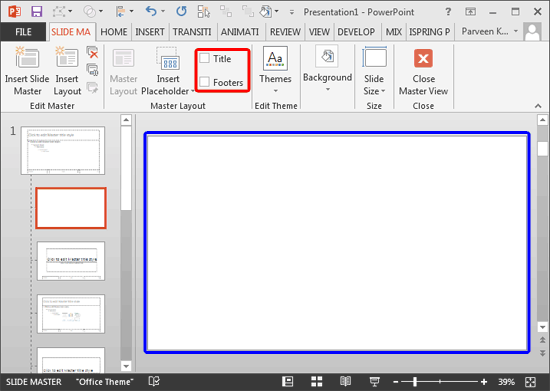
Task: Select the blank layout thumbnail highlighted in orange
Action: pos(71,208)
